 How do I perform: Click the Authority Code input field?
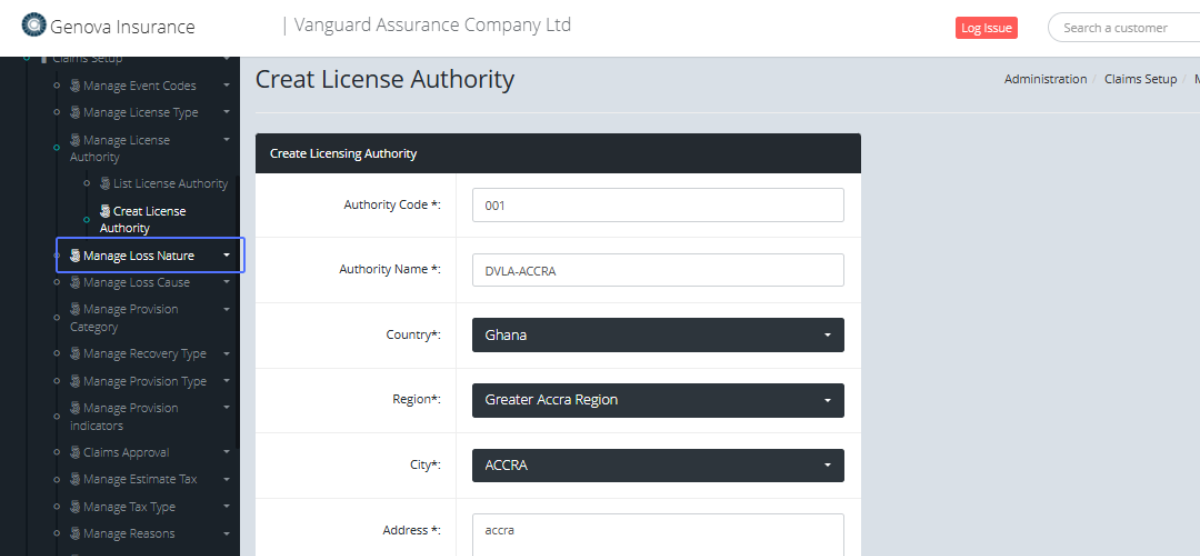pos(657,205)
